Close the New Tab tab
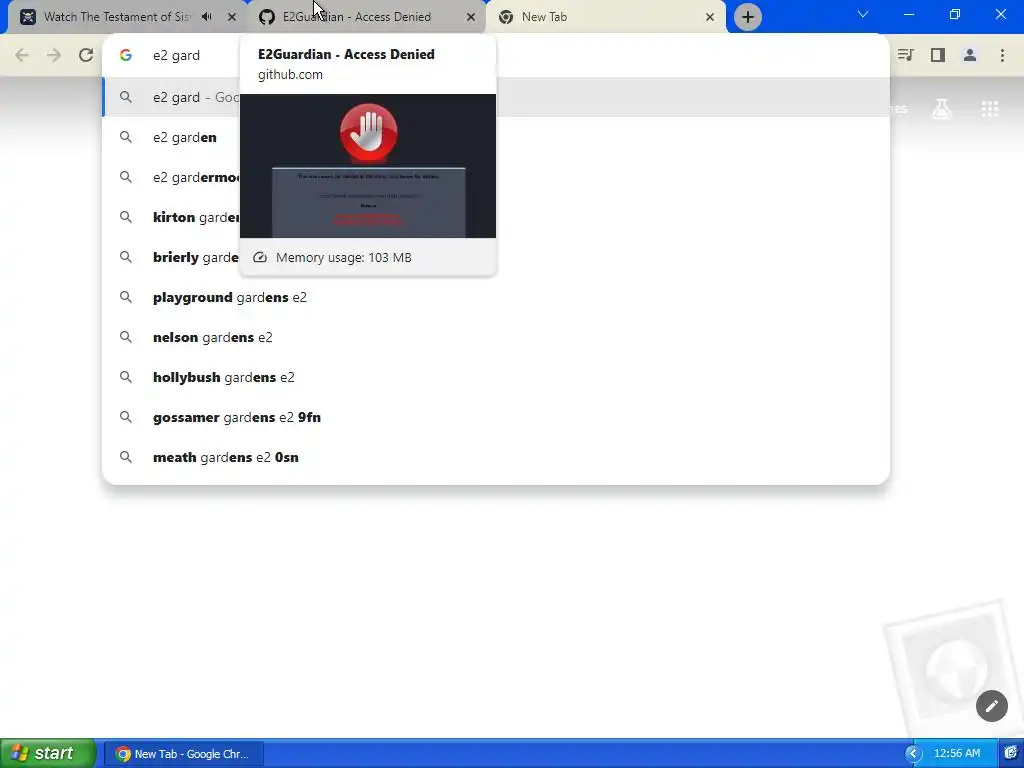The height and width of the screenshot is (768, 1024). (x=710, y=17)
